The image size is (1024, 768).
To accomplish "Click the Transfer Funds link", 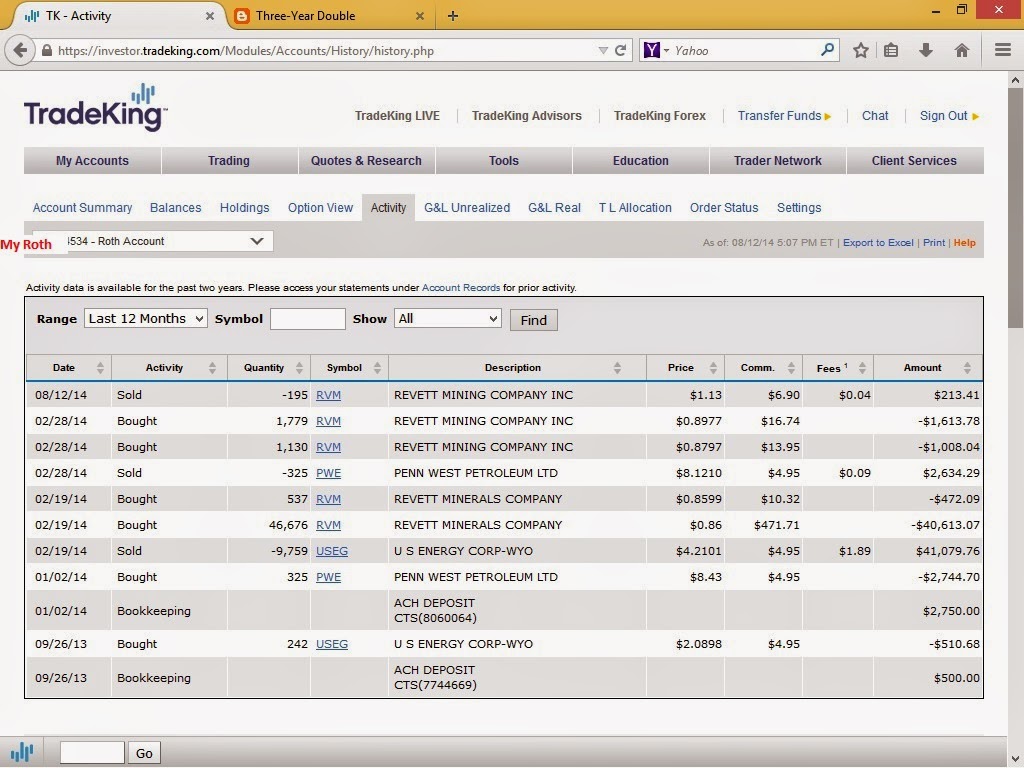I will click(x=784, y=116).
